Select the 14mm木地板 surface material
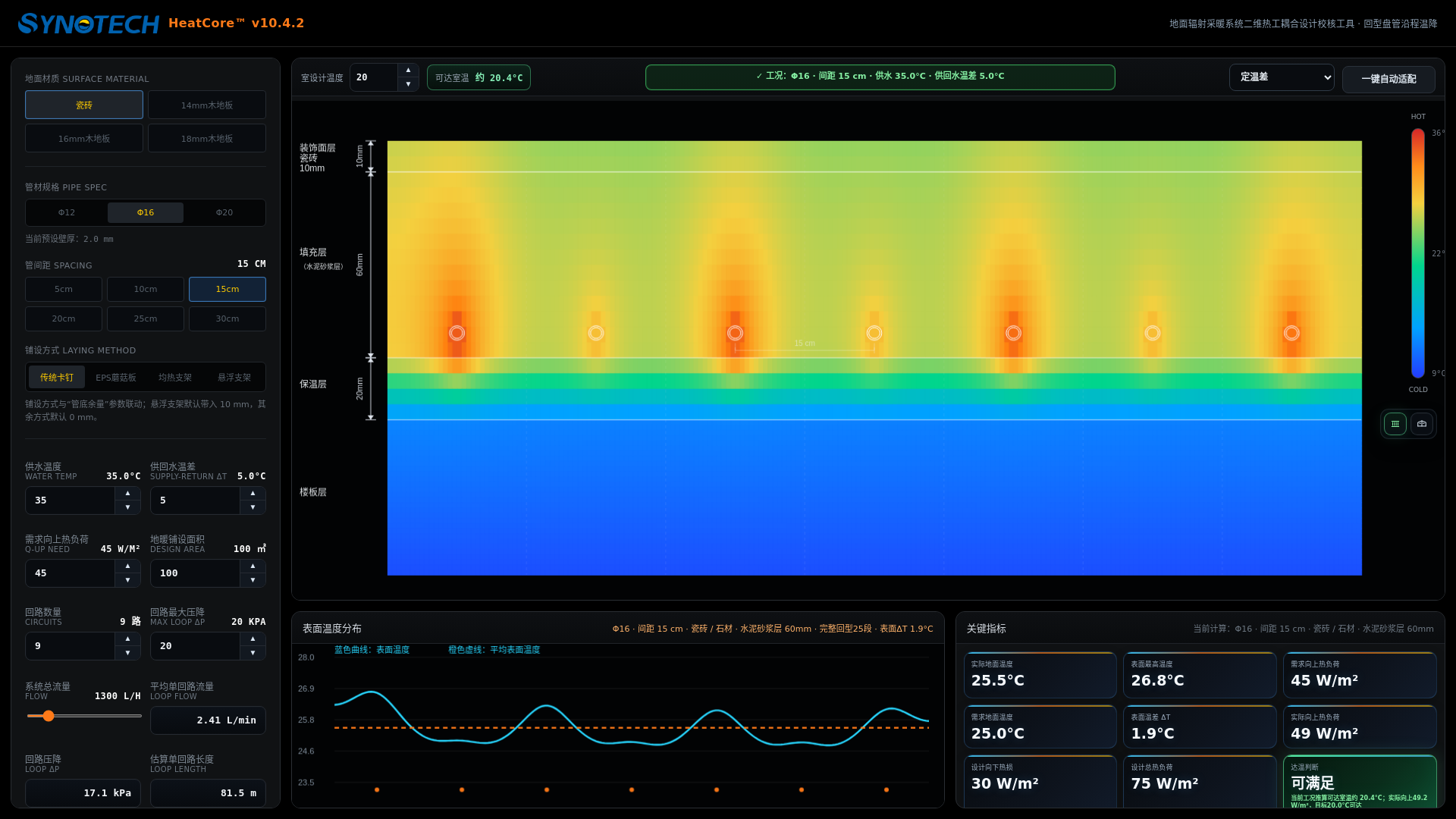Viewport: 1456px width, 819px height. [206, 105]
